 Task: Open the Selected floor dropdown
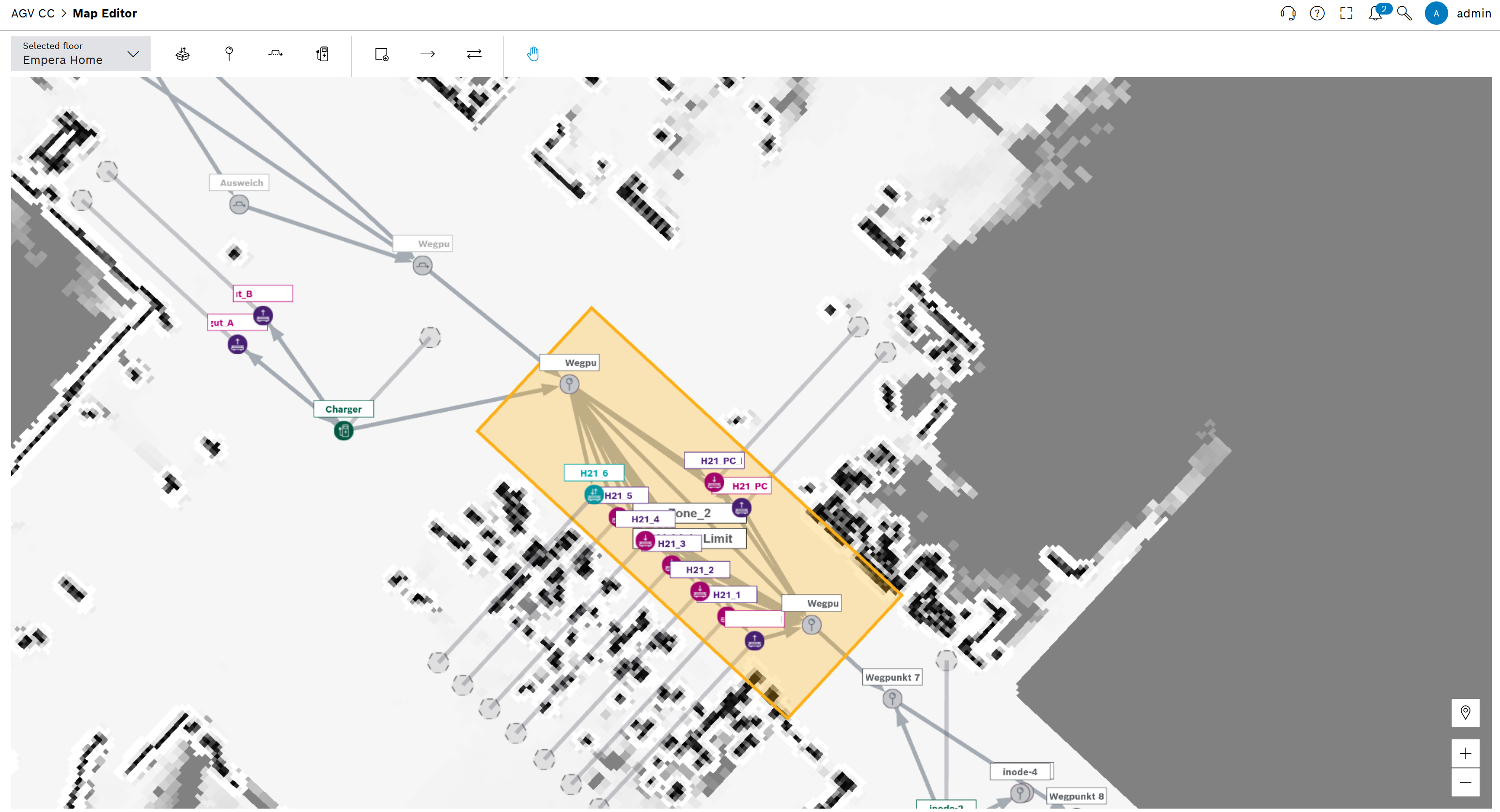[80, 54]
